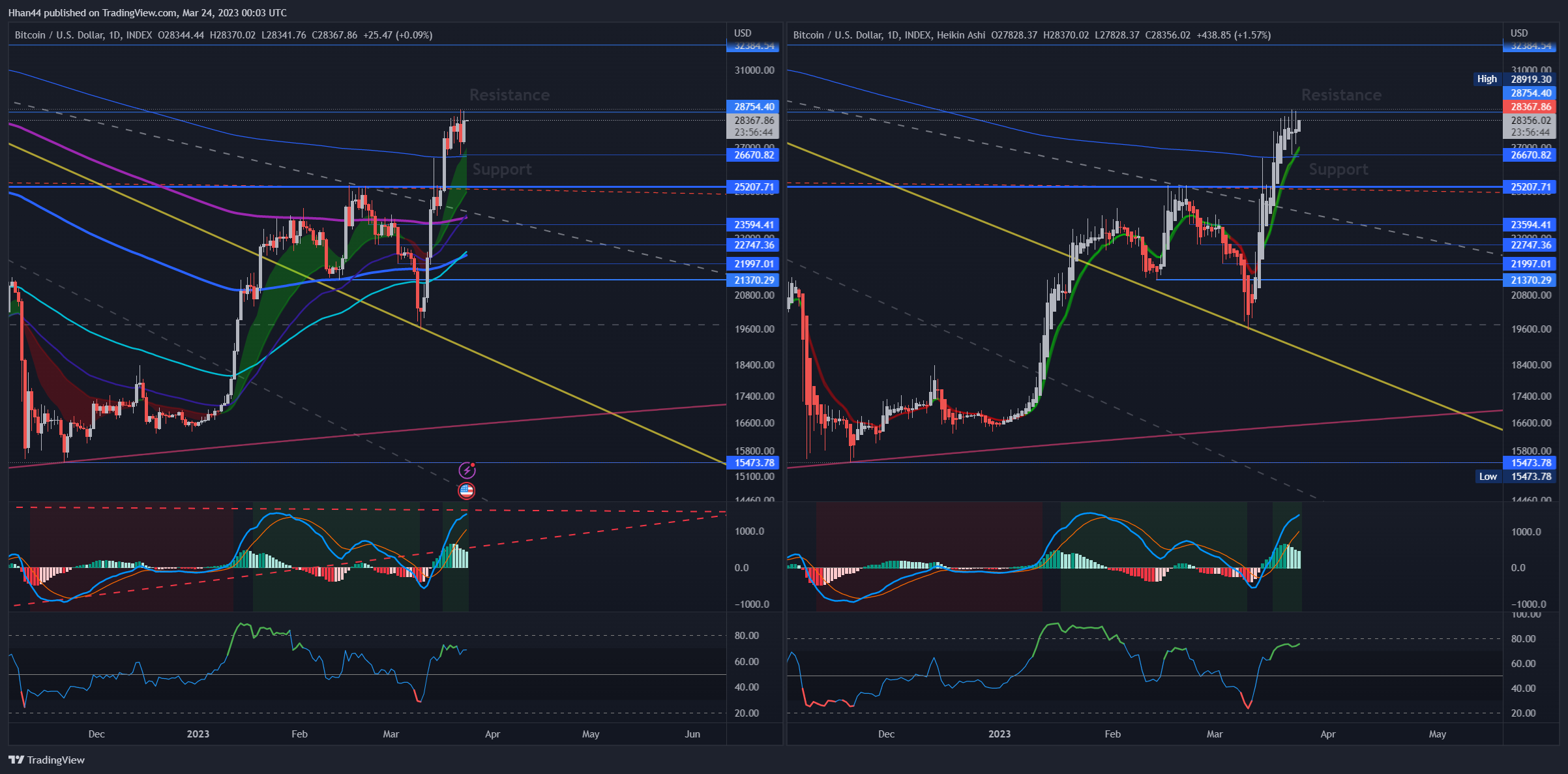The image size is (1568, 774).
Task: Click 15473.78 level label on left chart
Action: (x=754, y=463)
